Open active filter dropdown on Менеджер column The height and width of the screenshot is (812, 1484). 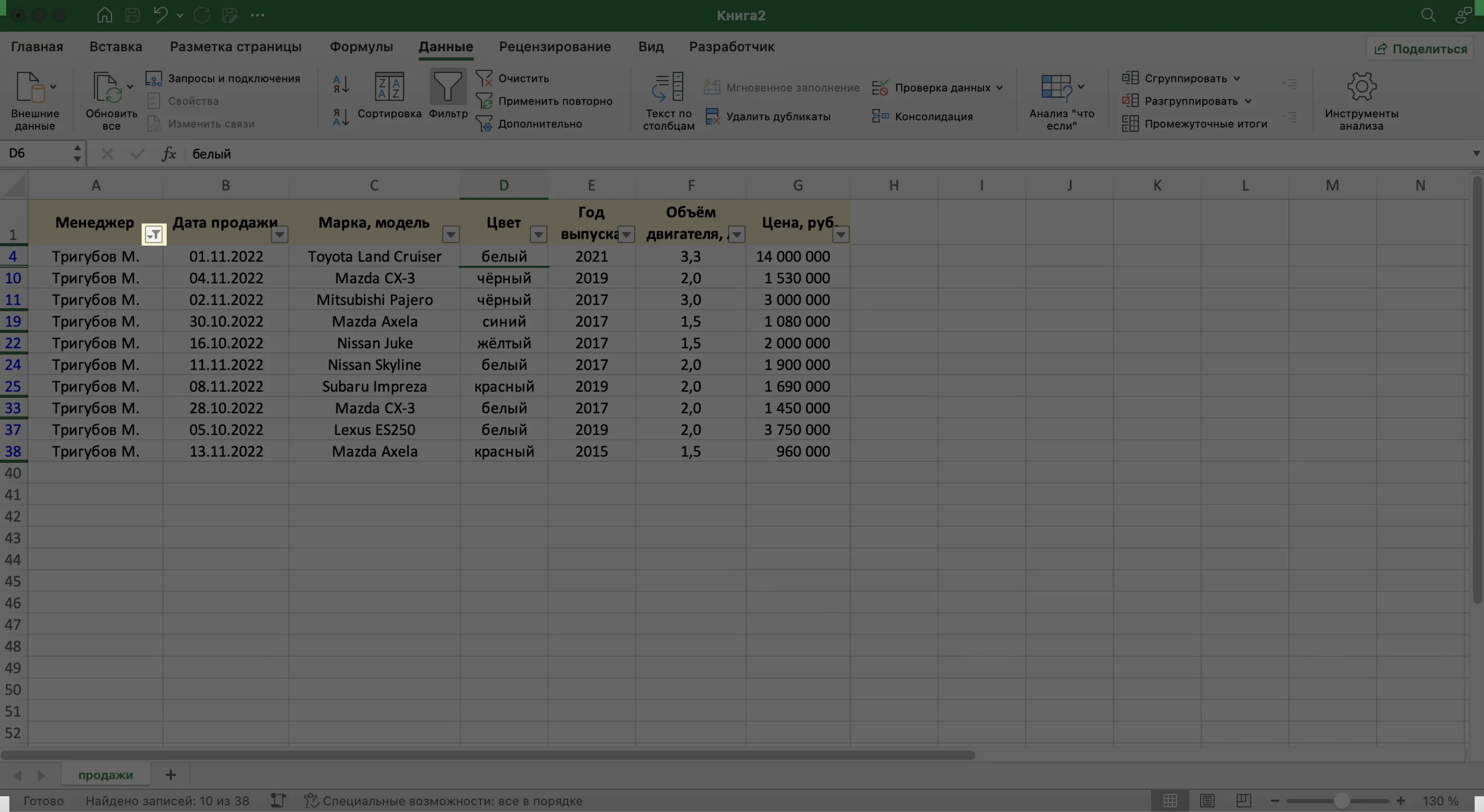154,235
